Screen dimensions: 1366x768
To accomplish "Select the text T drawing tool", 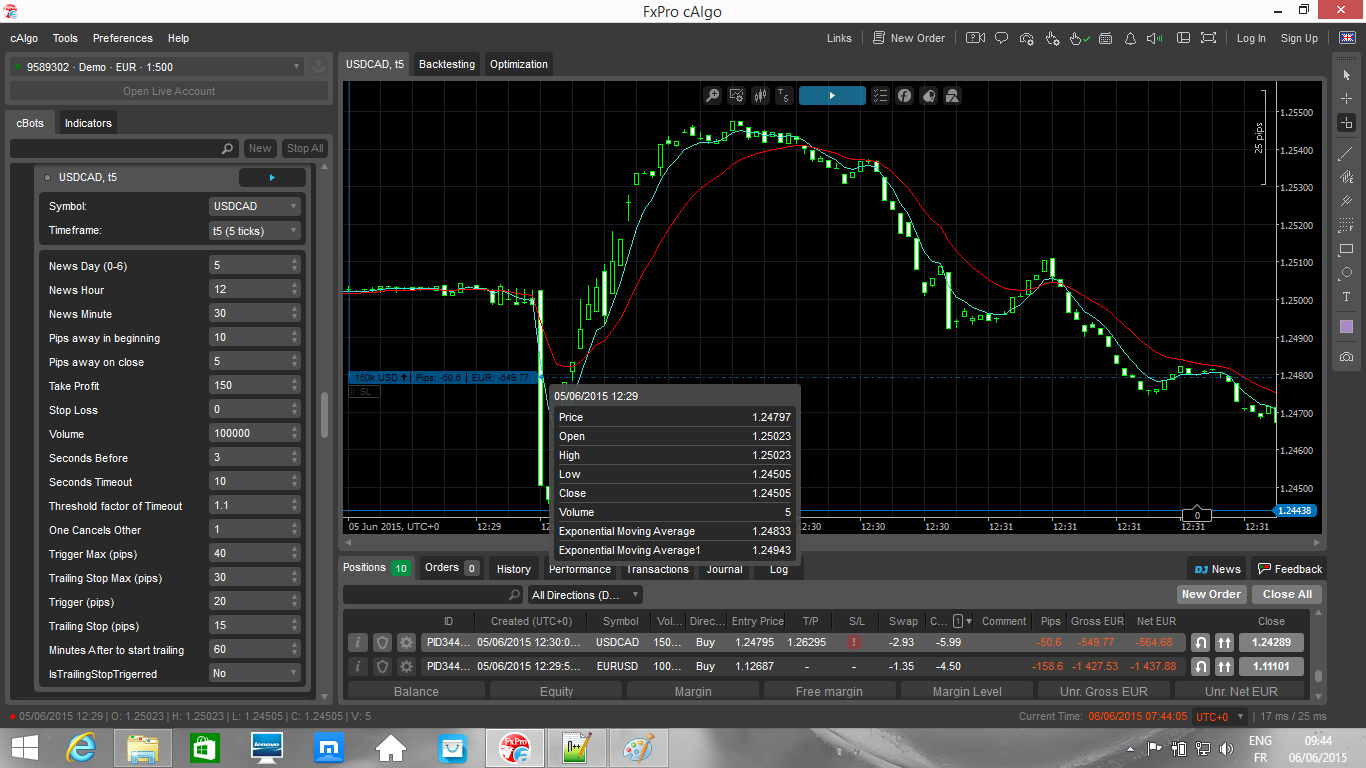I will click(x=1346, y=297).
